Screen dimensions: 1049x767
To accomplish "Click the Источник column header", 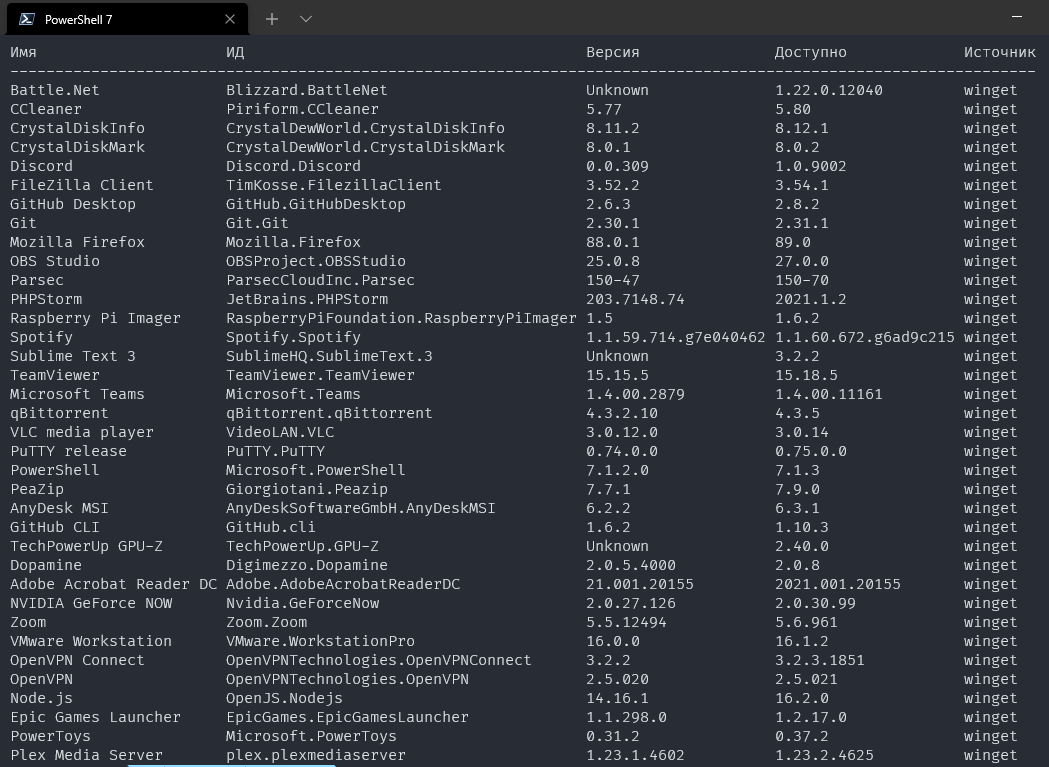I will [999, 52].
